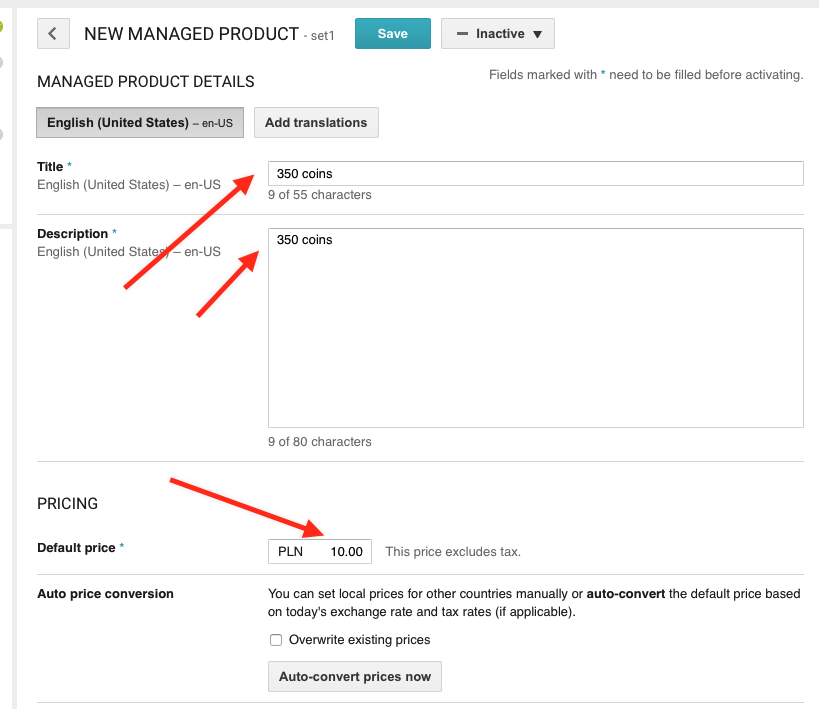Image resolution: width=822 pixels, height=709 pixels.
Task: Click Auto-convert prices now button
Action: (x=355, y=676)
